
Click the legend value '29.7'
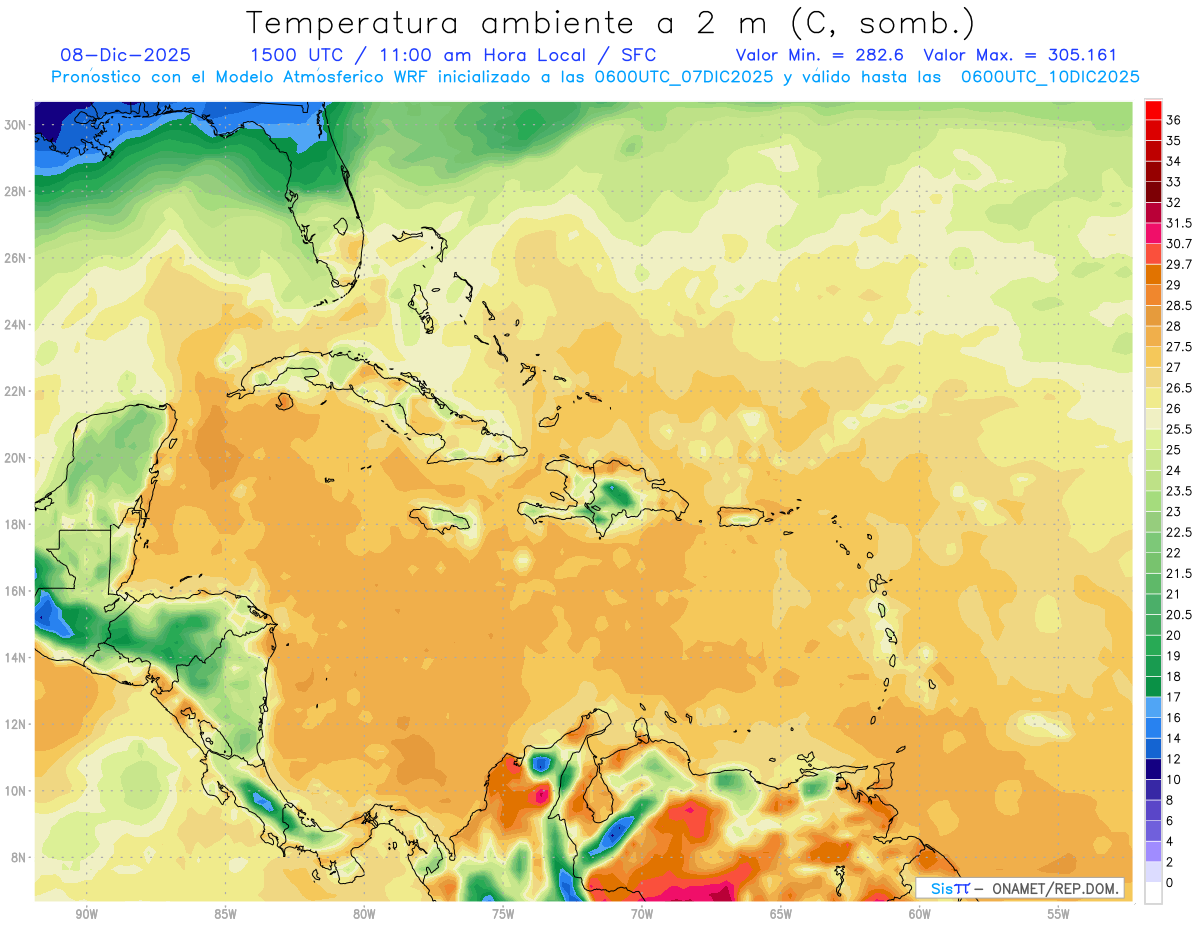tap(1179, 264)
